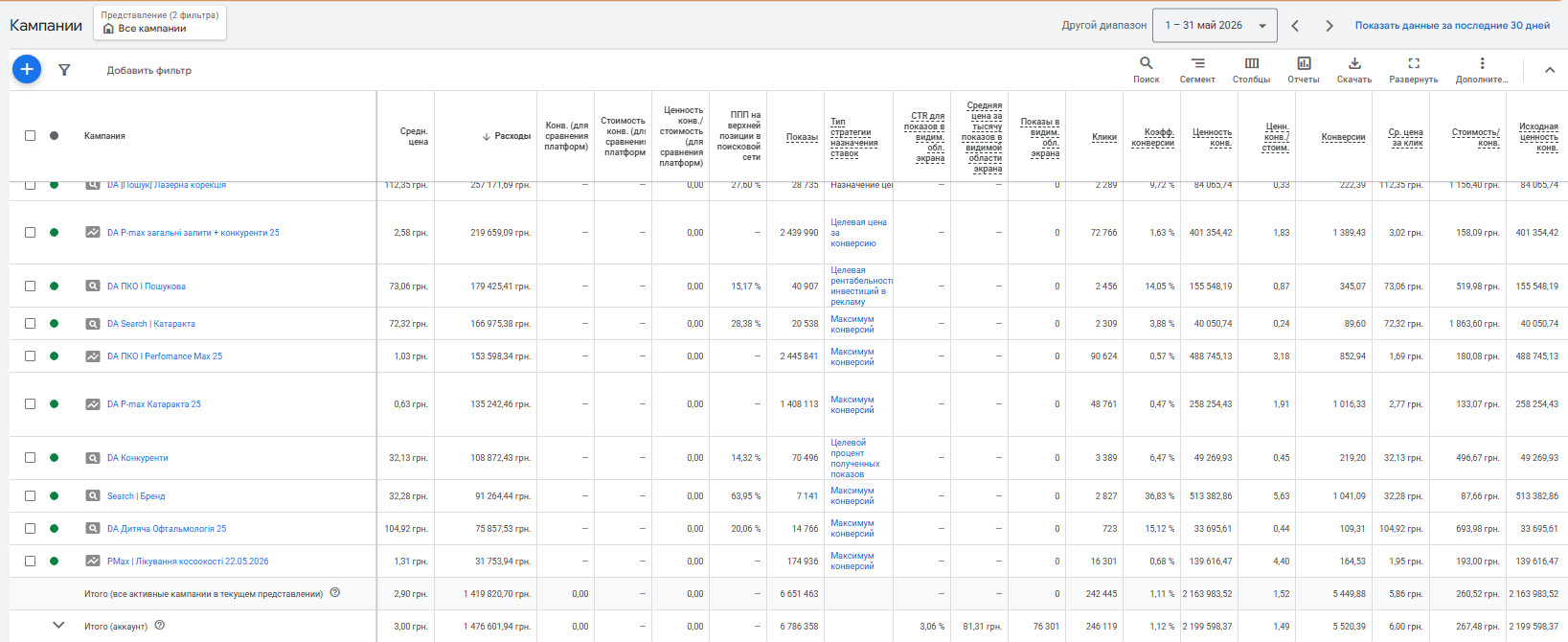Open status dot of Search | Бренд campaign
The image size is (1568, 642).
(54, 495)
